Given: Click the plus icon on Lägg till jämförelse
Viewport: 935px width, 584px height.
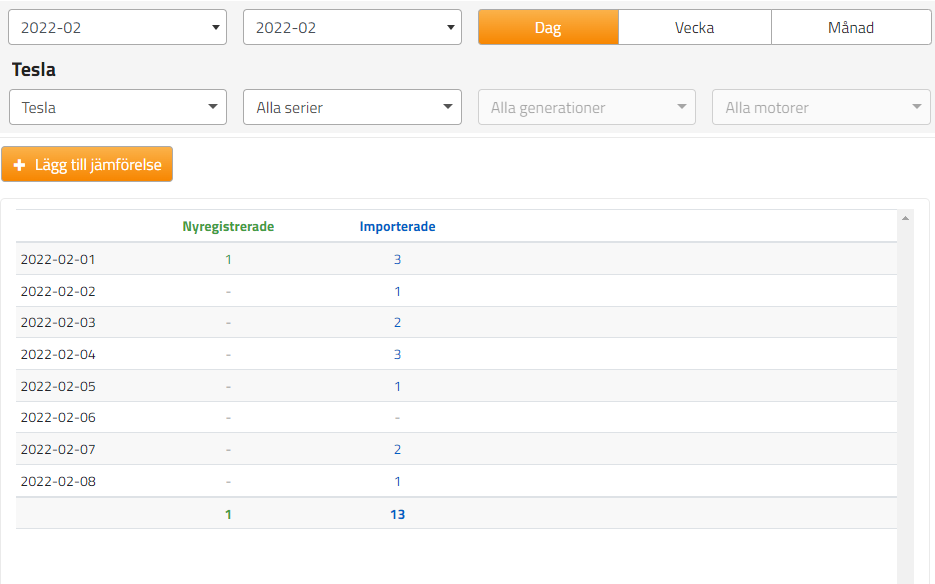Looking at the screenshot, I should (19, 165).
